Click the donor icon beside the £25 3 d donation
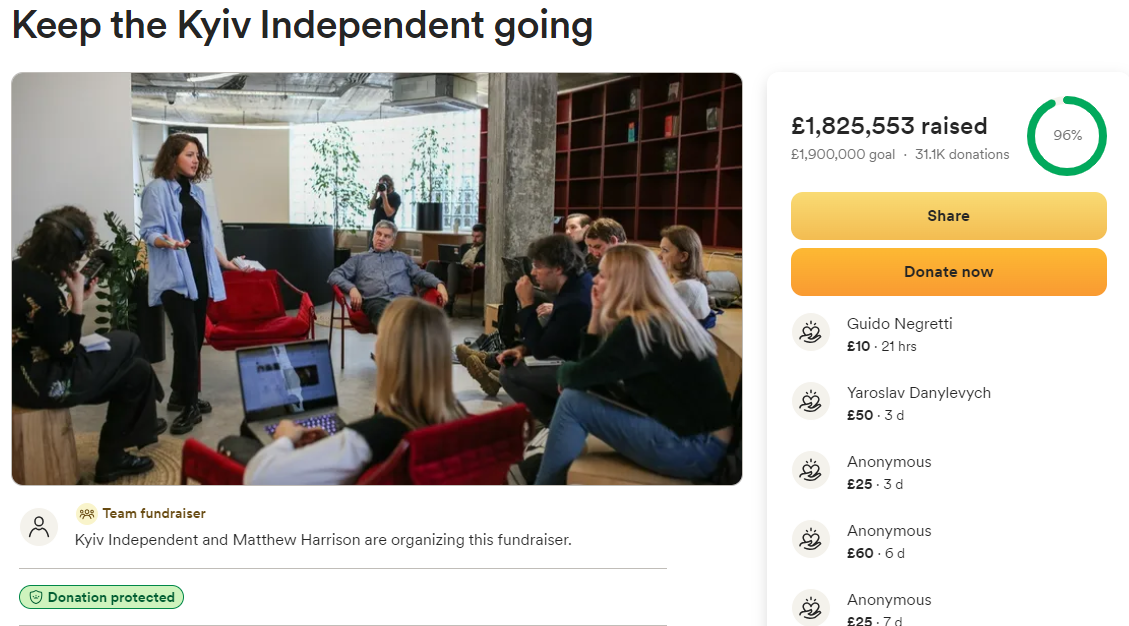1129x626 pixels. click(x=811, y=471)
